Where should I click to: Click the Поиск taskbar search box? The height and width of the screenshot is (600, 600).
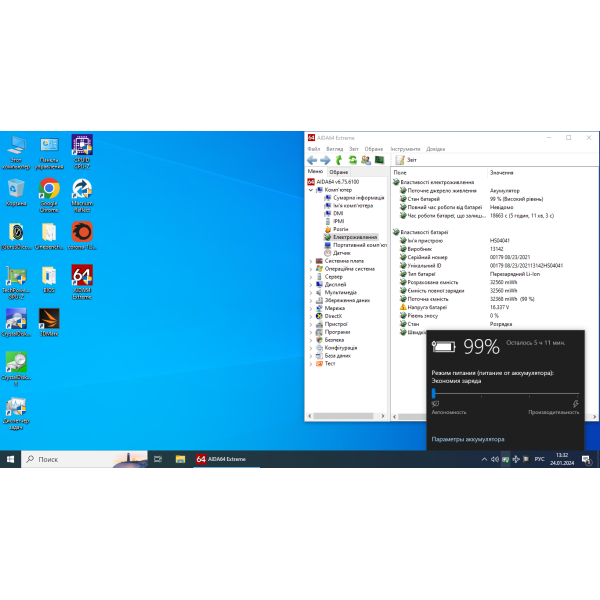(x=85, y=459)
